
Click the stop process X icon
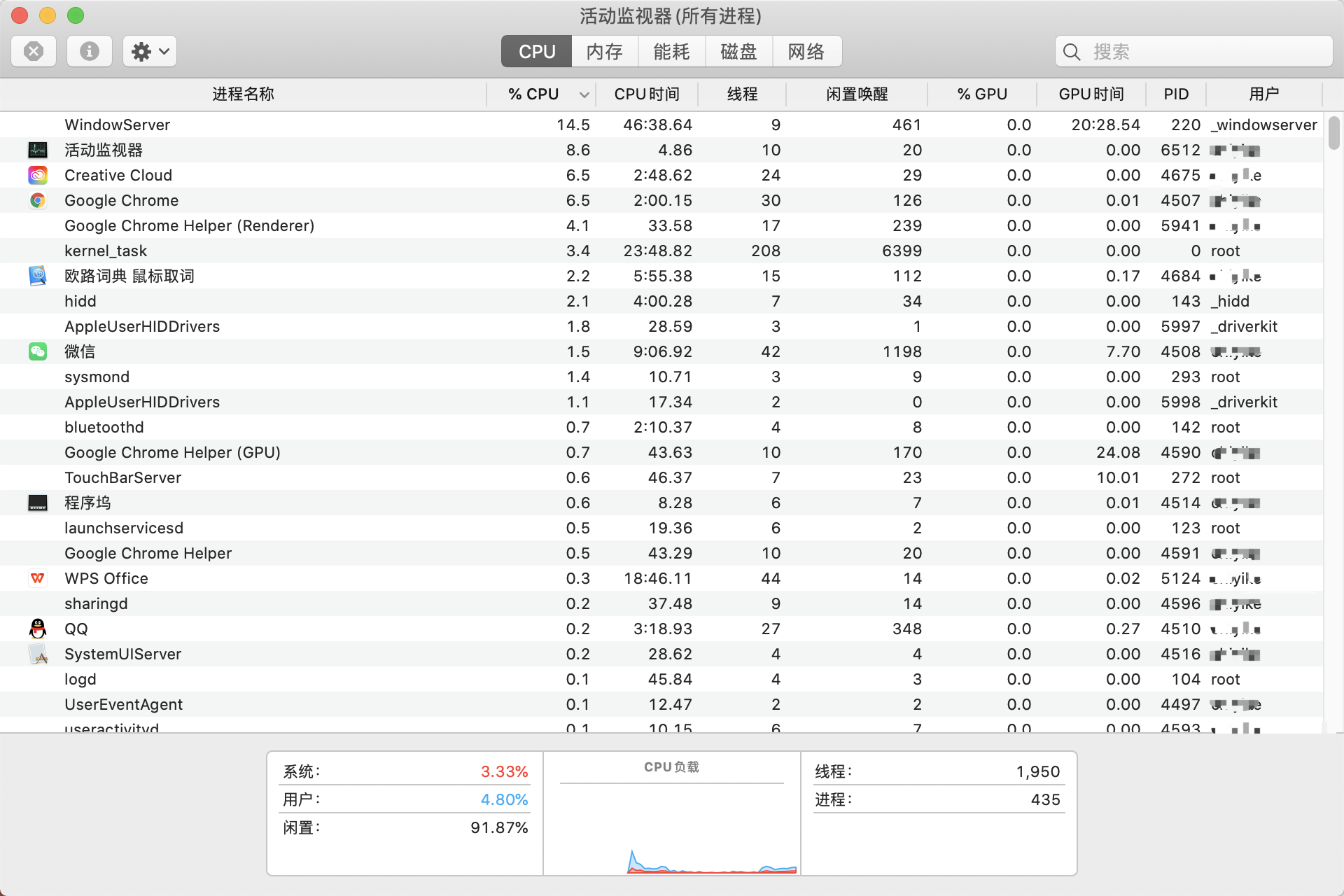point(34,51)
